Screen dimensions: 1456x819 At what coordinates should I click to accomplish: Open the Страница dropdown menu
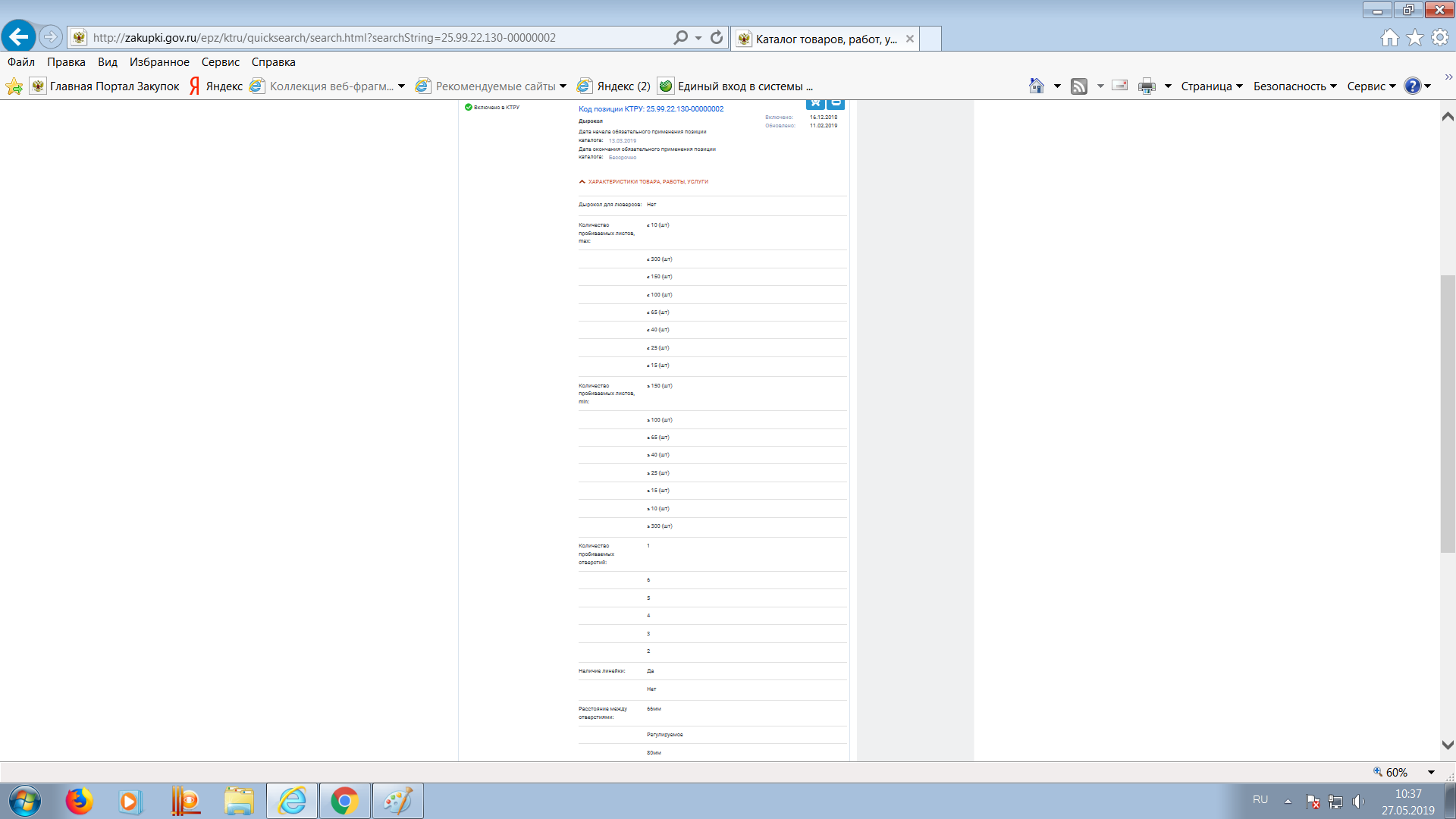coord(1211,86)
